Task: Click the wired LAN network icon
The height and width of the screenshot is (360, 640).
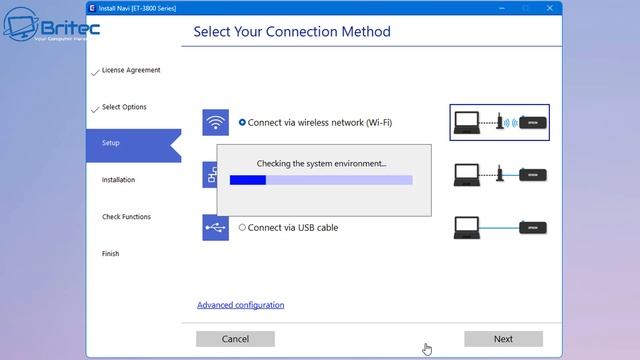Action: tap(210, 175)
